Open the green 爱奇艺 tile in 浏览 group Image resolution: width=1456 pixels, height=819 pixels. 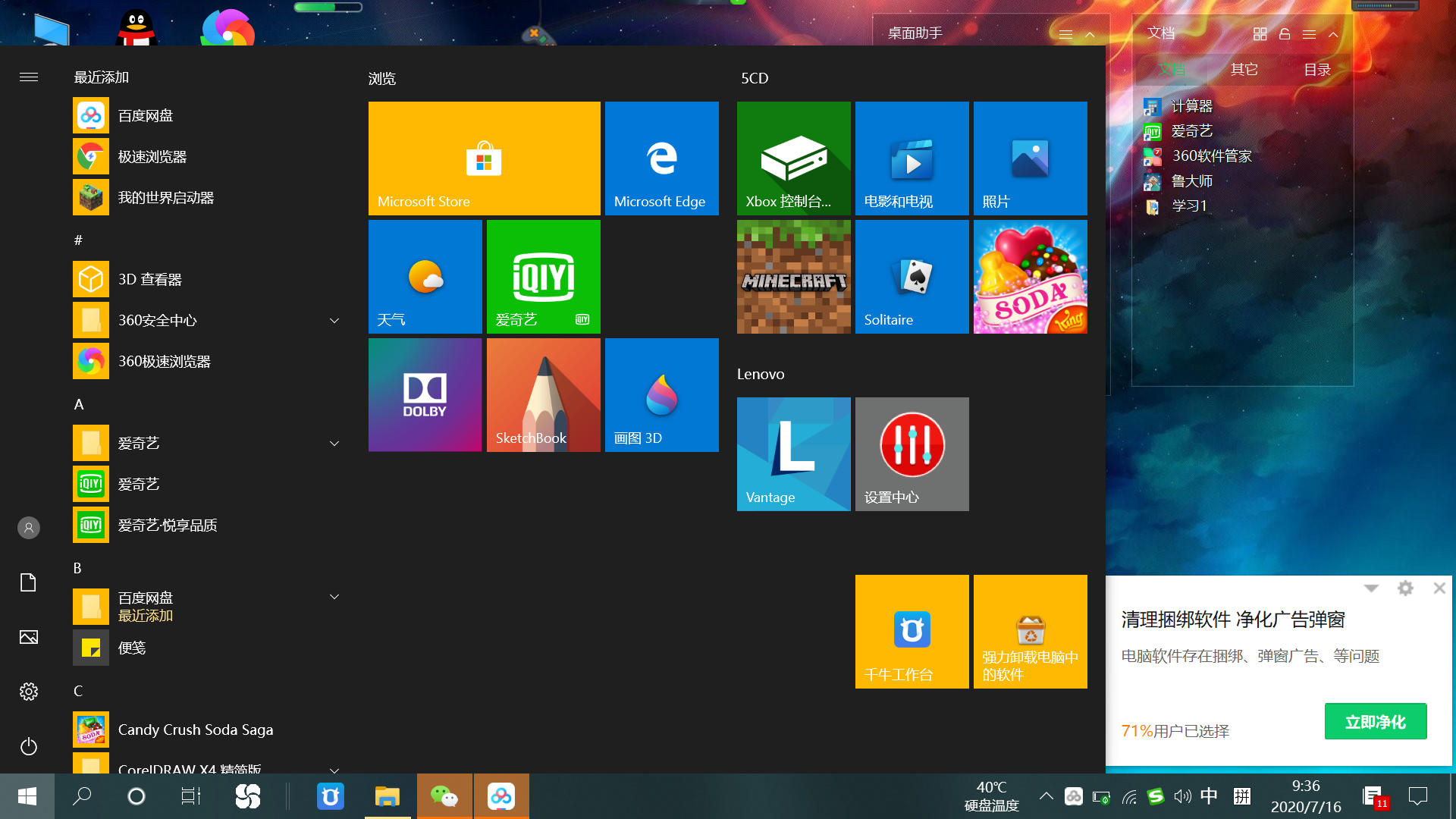coord(543,277)
